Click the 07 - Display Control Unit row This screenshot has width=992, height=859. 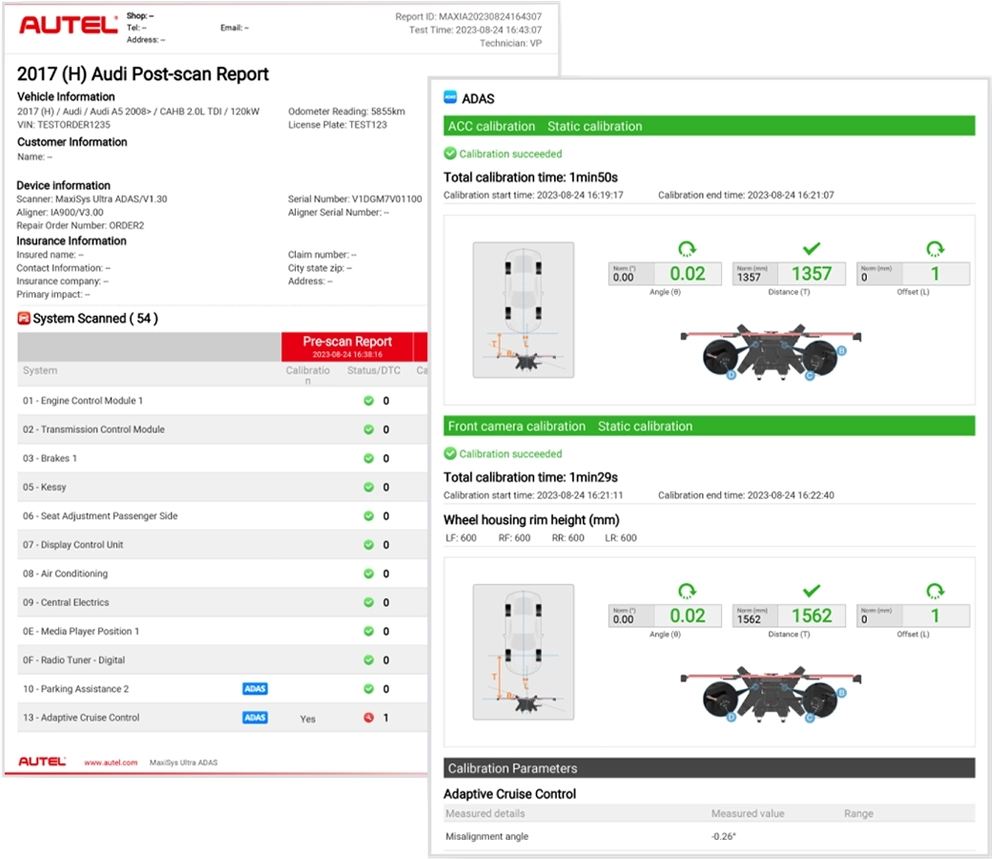tap(223, 545)
